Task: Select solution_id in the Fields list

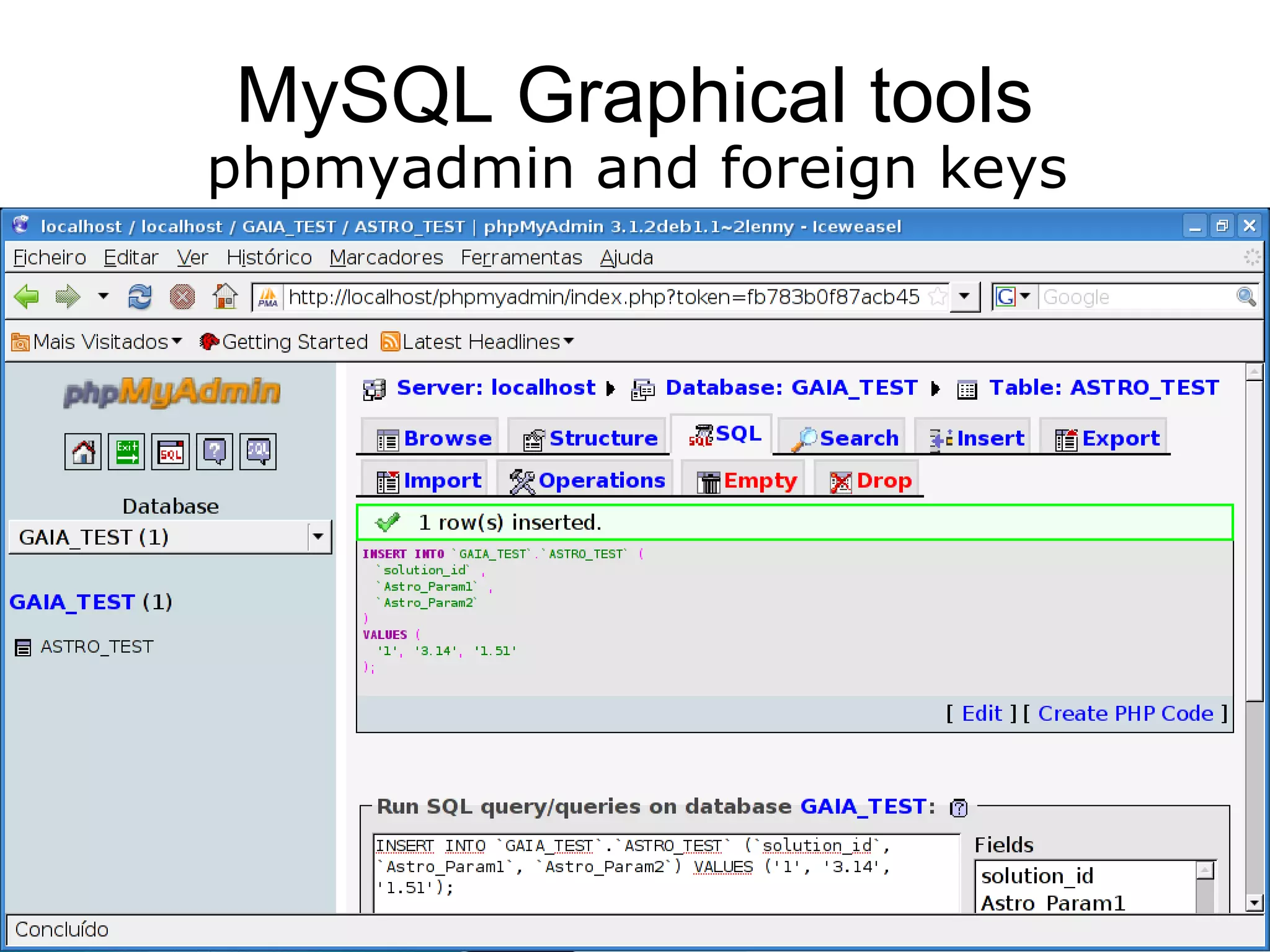Action: click(x=1037, y=876)
